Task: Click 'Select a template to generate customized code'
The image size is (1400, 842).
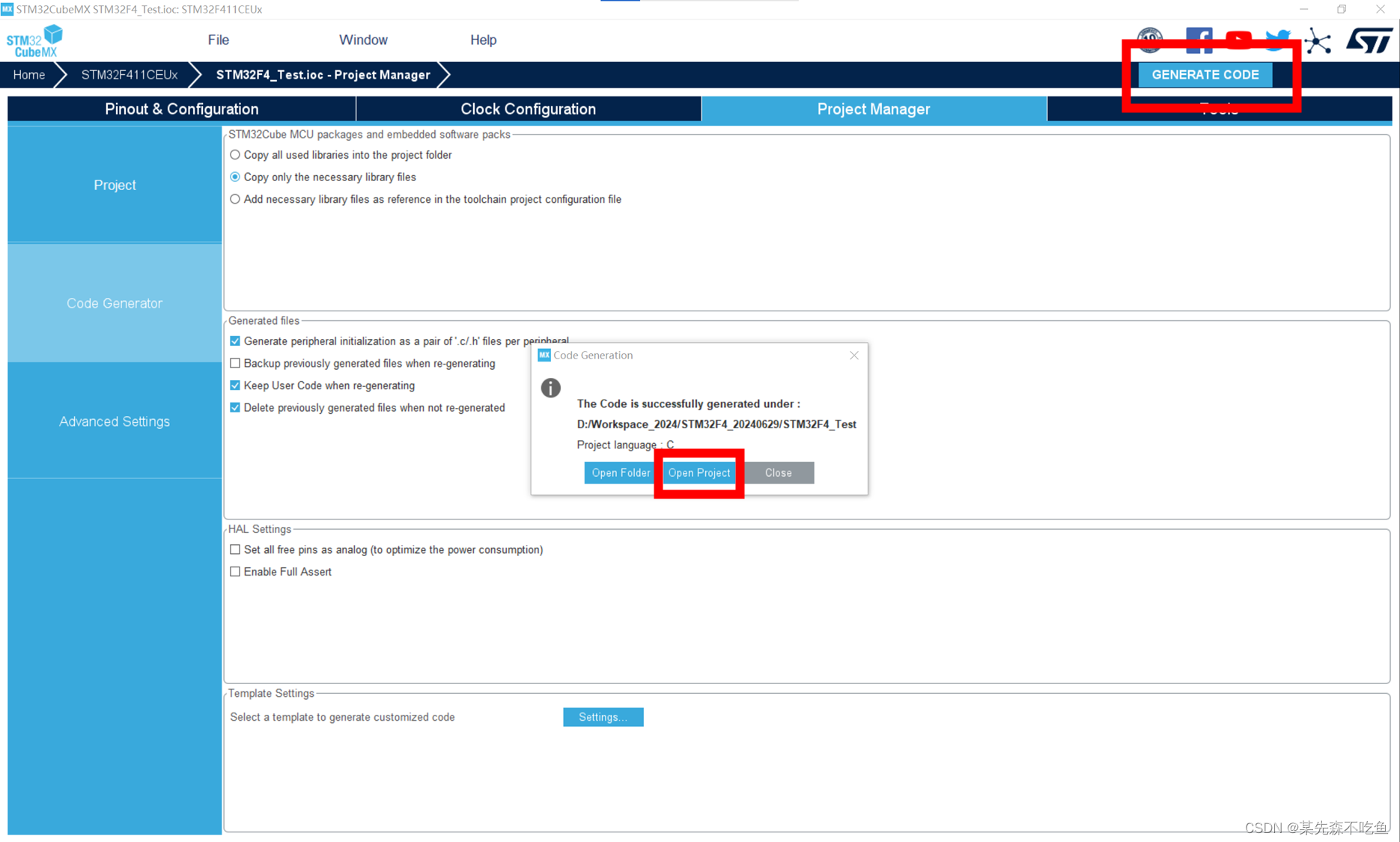Action: pyautogui.click(x=342, y=717)
